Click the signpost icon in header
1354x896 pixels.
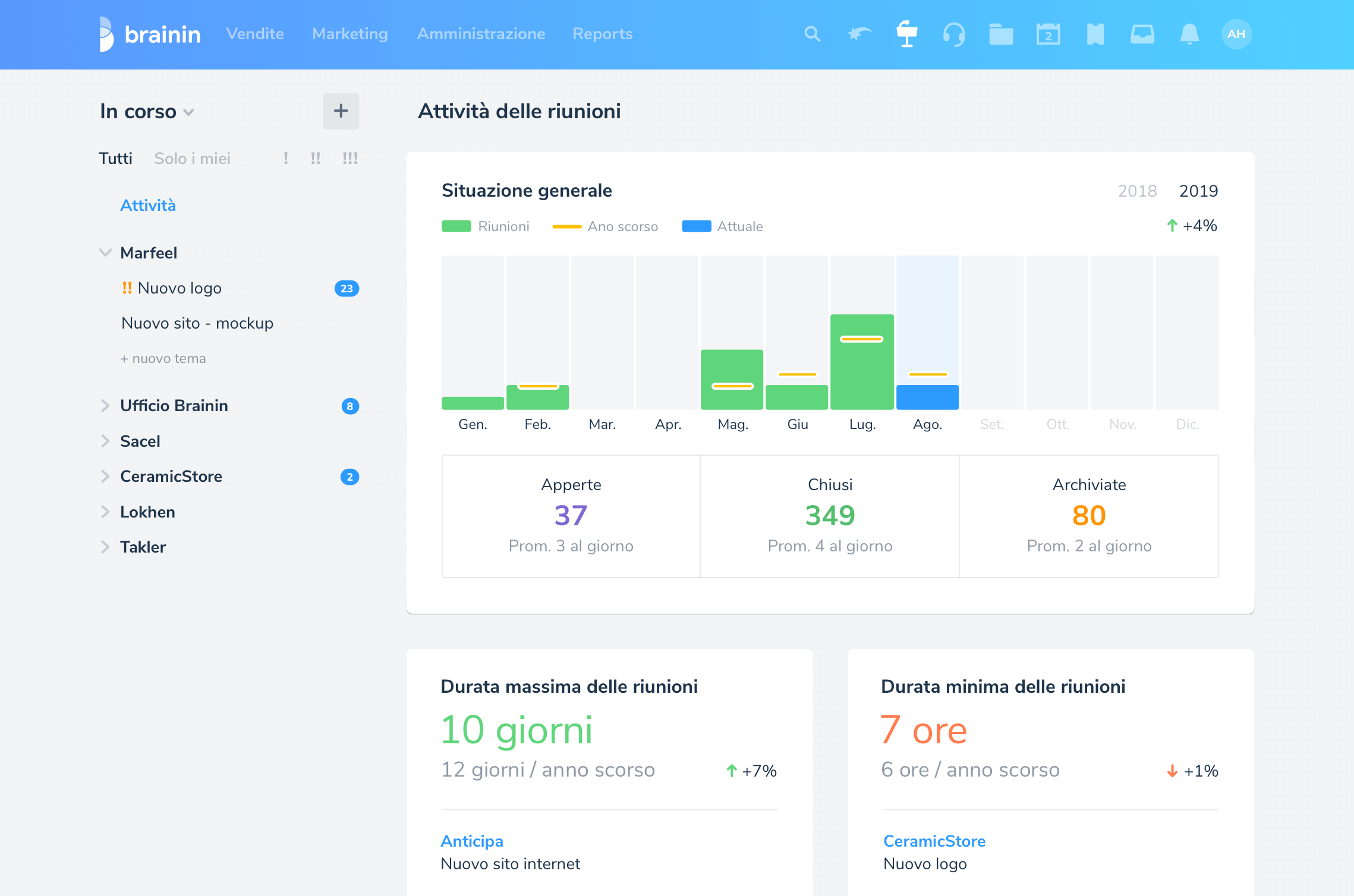[906, 34]
